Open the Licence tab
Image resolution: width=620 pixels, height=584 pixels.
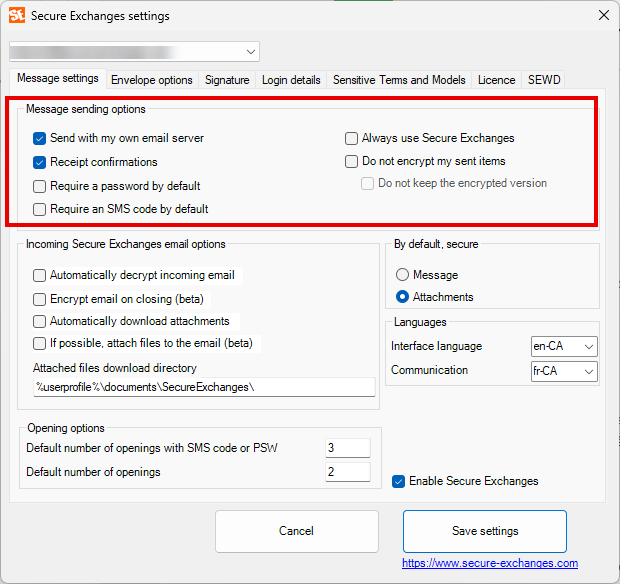497,80
